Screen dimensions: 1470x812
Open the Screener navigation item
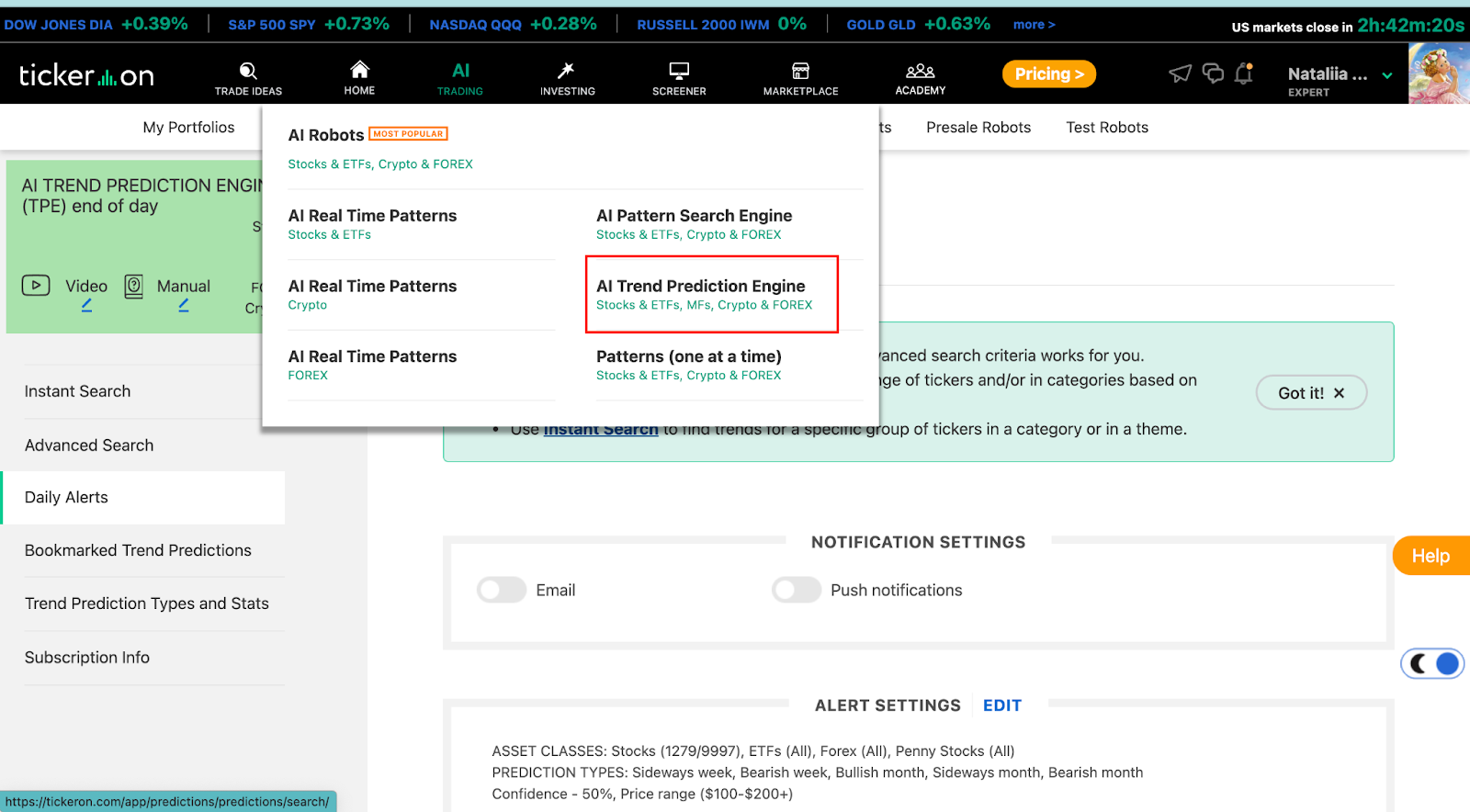679,79
